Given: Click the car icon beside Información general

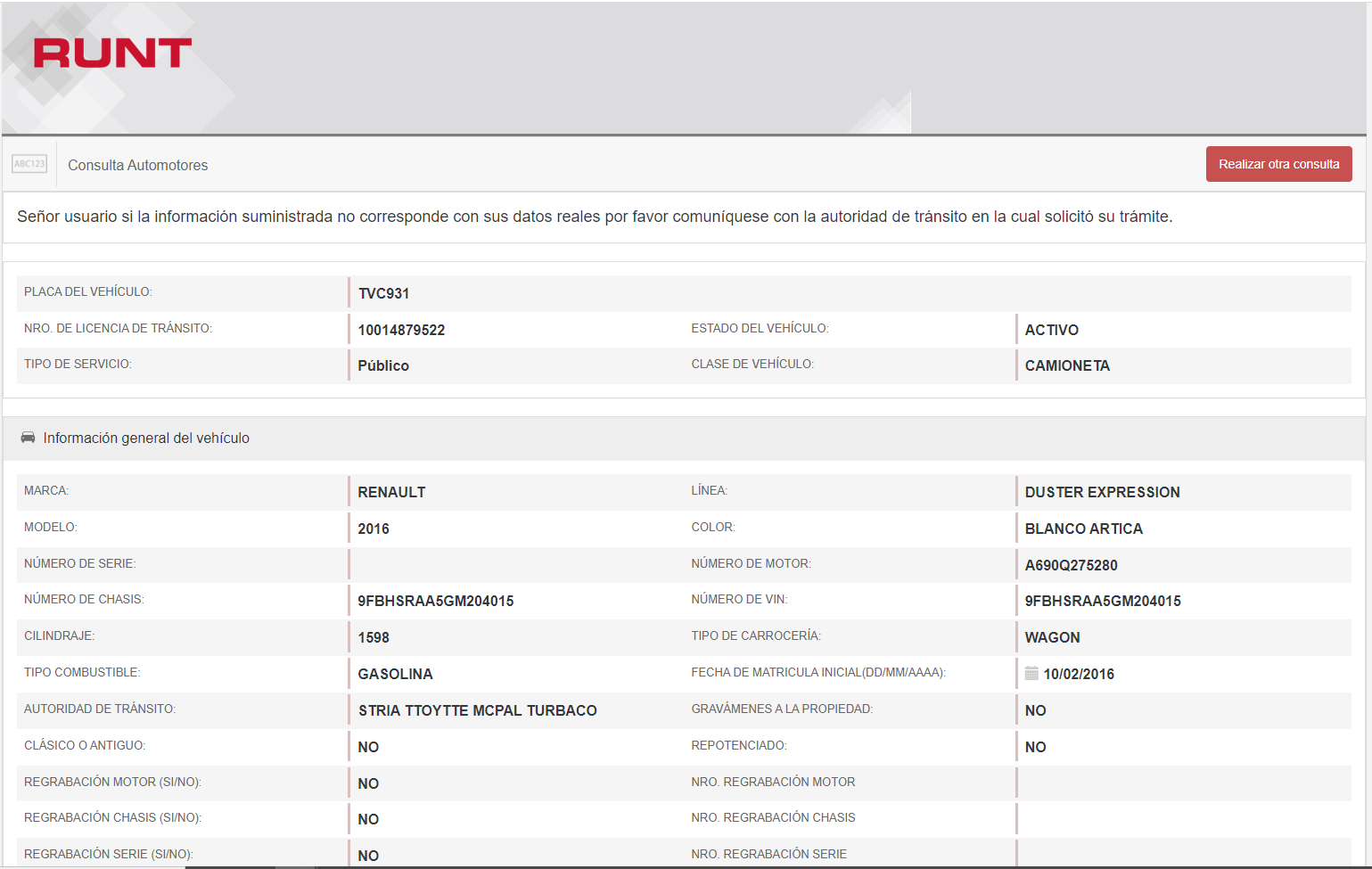Looking at the screenshot, I should [x=28, y=438].
